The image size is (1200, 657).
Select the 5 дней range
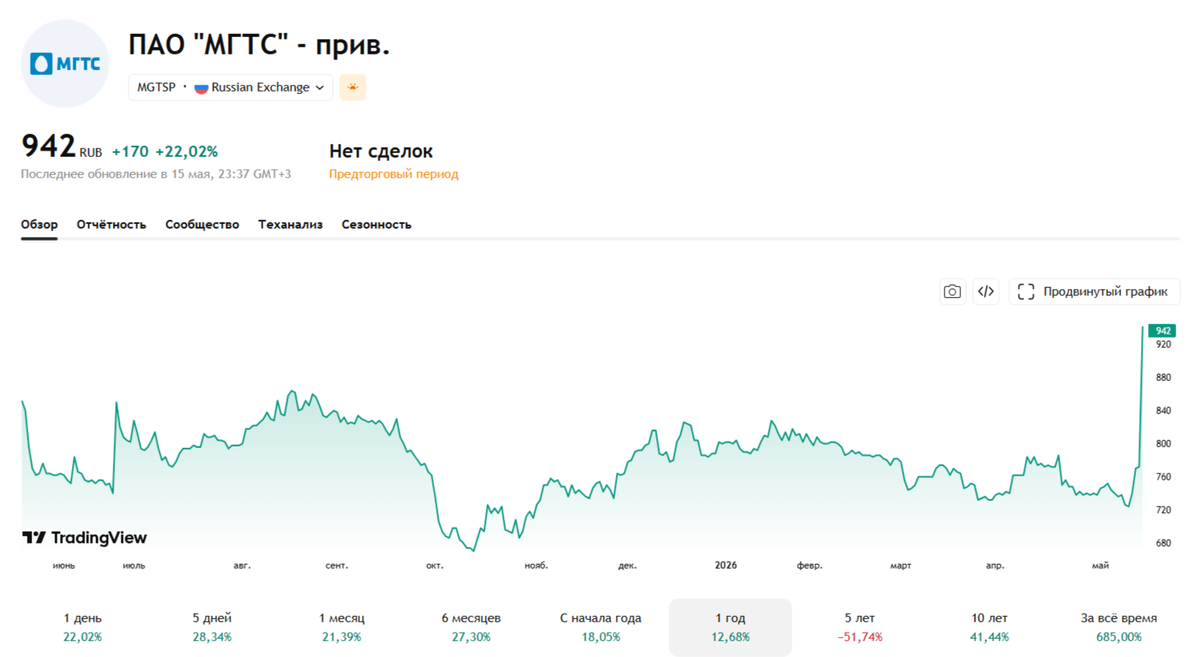pos(212,627)
